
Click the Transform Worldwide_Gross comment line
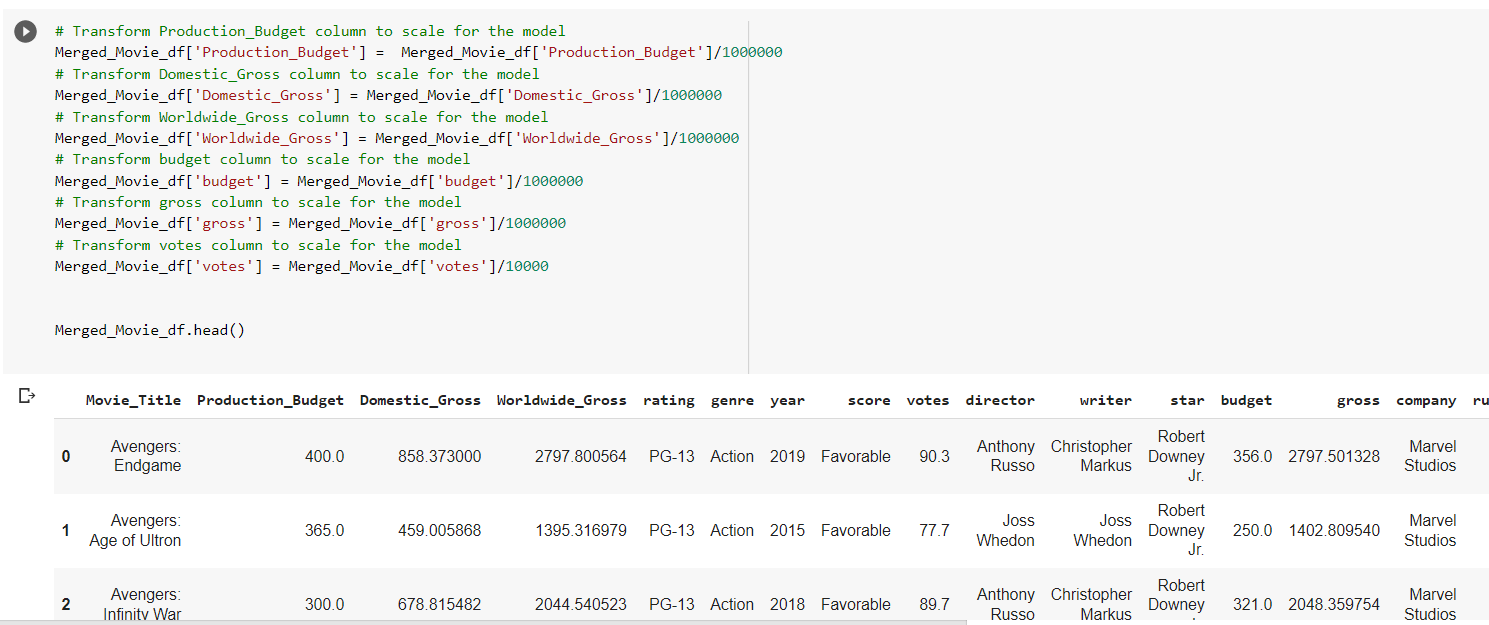[302, 117]
